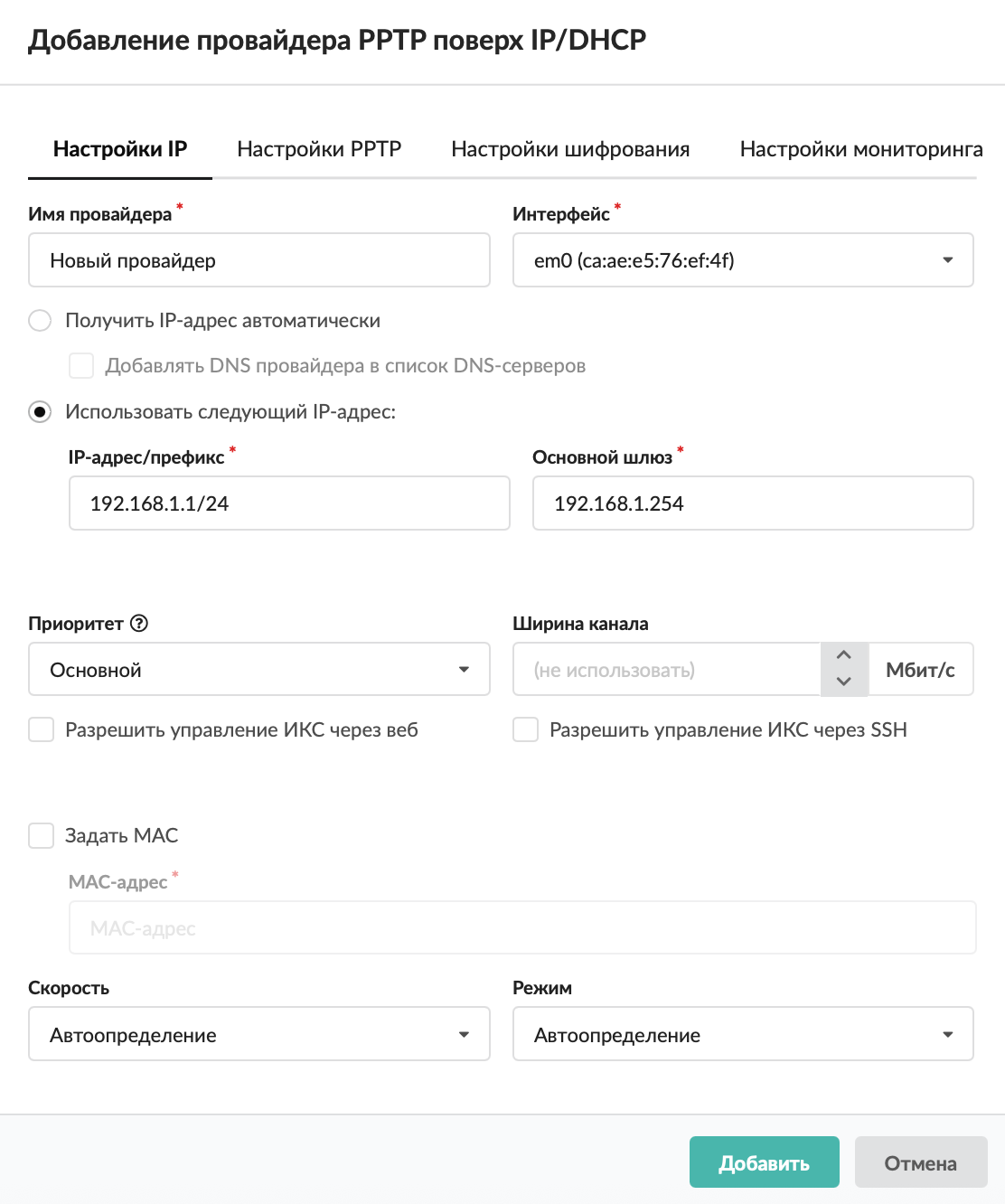Focus the 'IP-адрес/префикс' input field
Screen dimensions: 1005x1204
289,503
